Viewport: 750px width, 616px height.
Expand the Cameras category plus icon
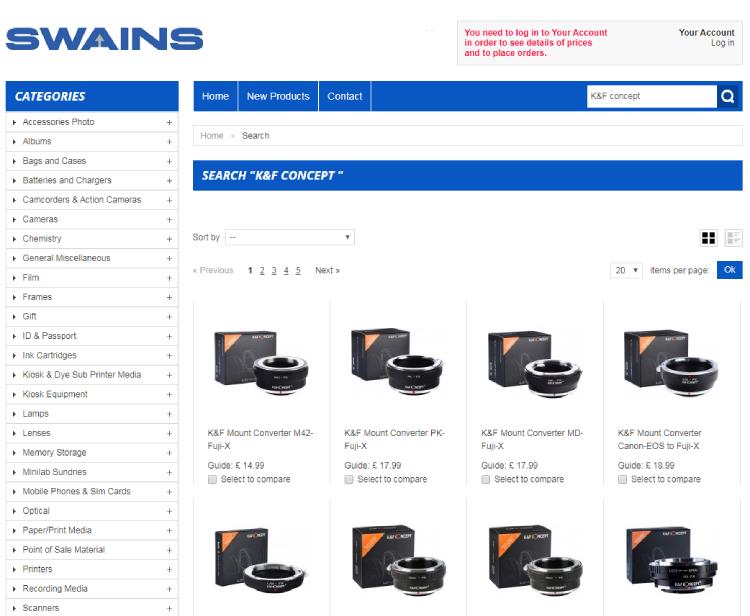point(169,219)
